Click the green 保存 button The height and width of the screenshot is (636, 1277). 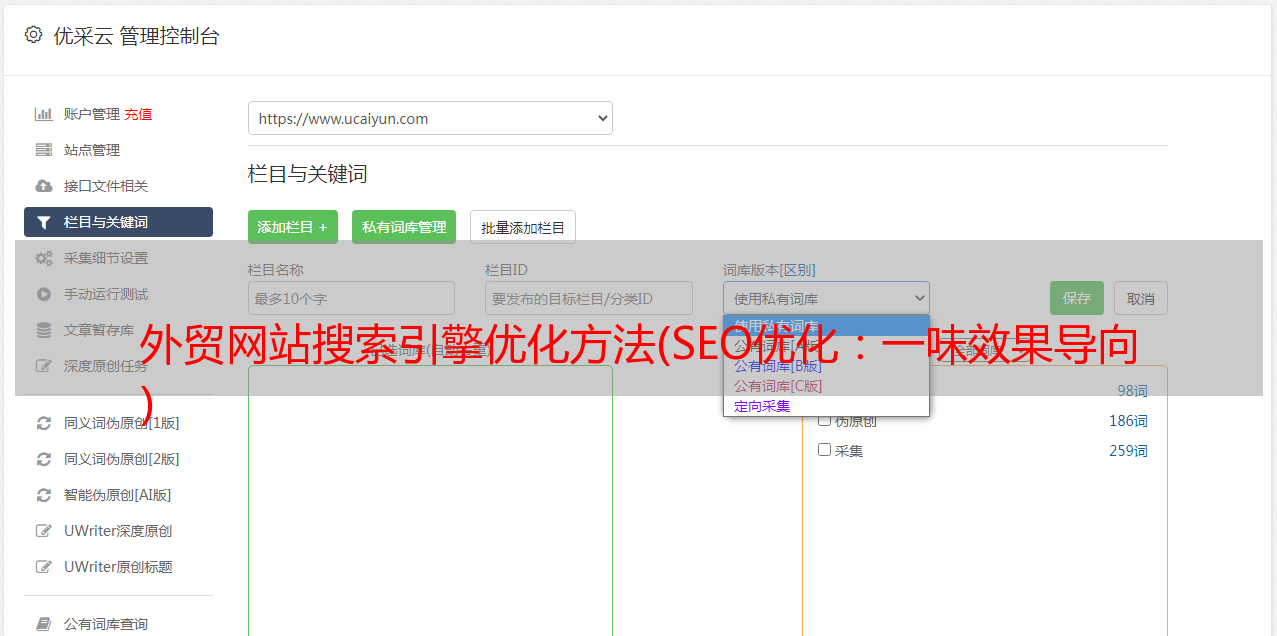point(1077,298)
